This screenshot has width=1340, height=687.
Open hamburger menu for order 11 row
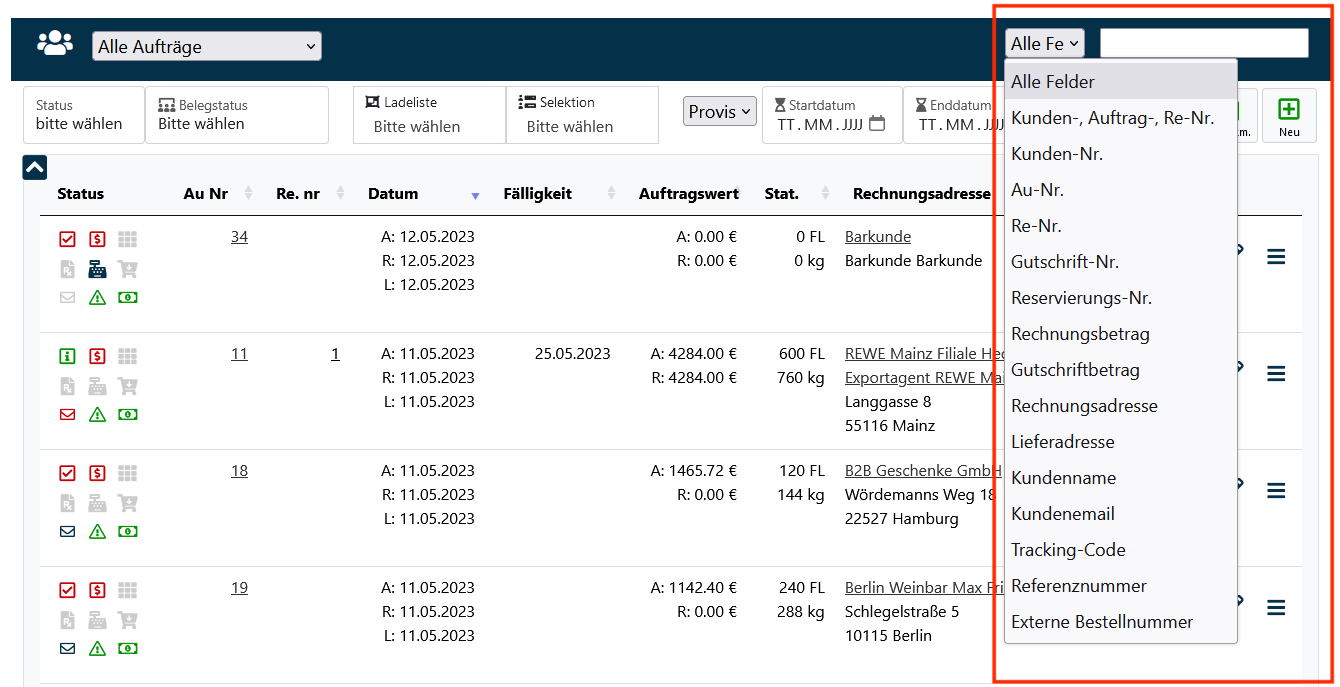pyautogui.click(x=1275, y=373)
